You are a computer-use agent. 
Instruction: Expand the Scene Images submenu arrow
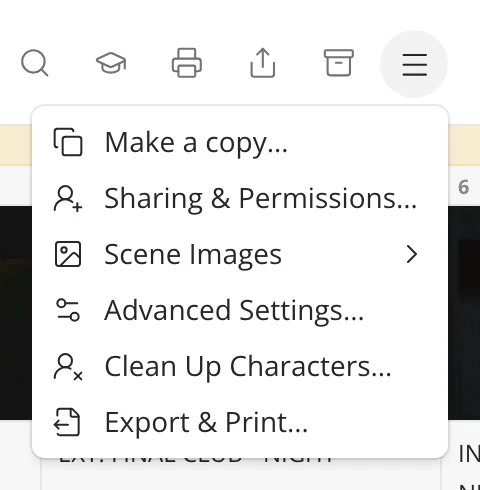(412, 255)
